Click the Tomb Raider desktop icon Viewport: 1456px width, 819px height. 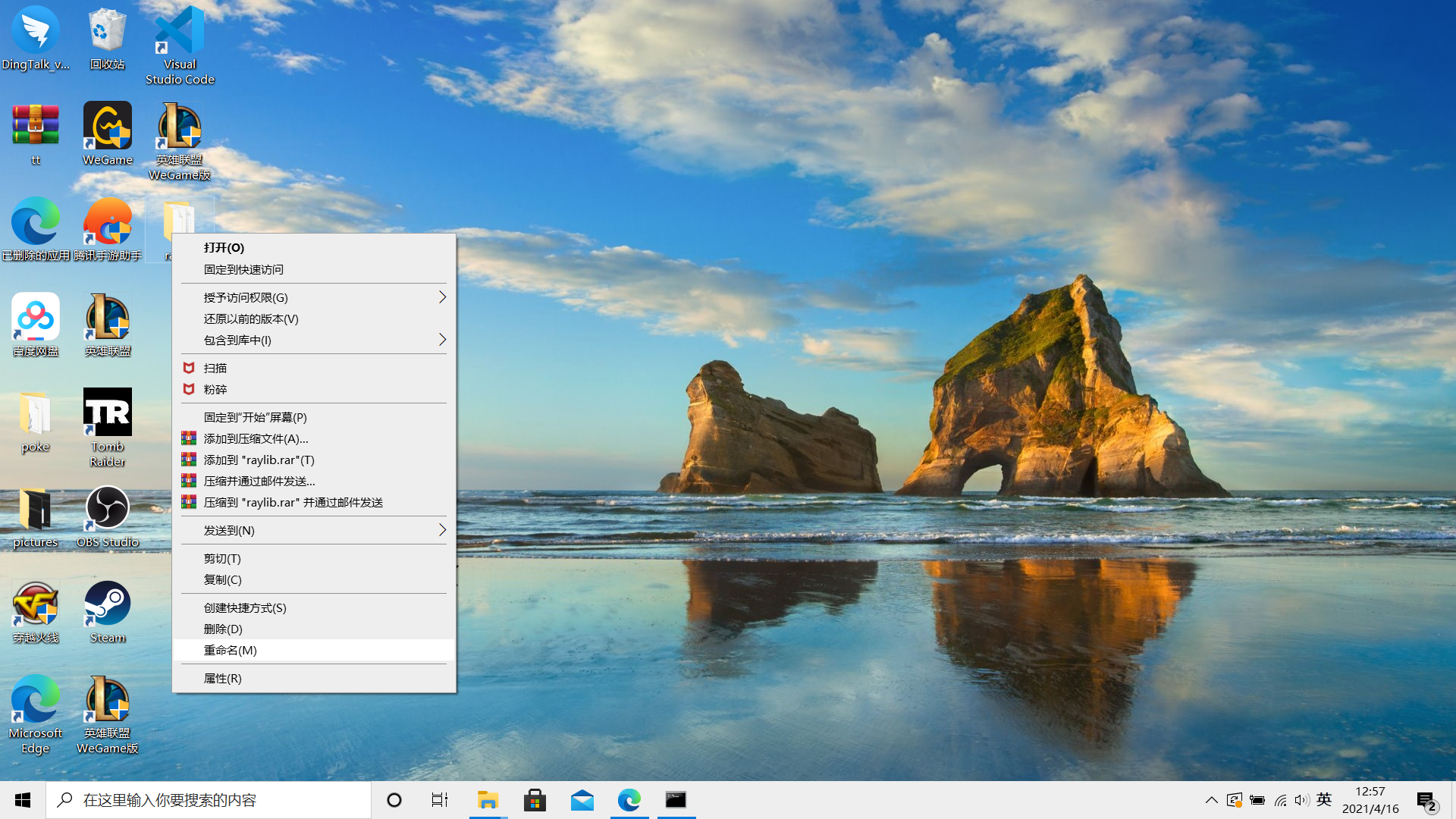(x=107, y=413)
